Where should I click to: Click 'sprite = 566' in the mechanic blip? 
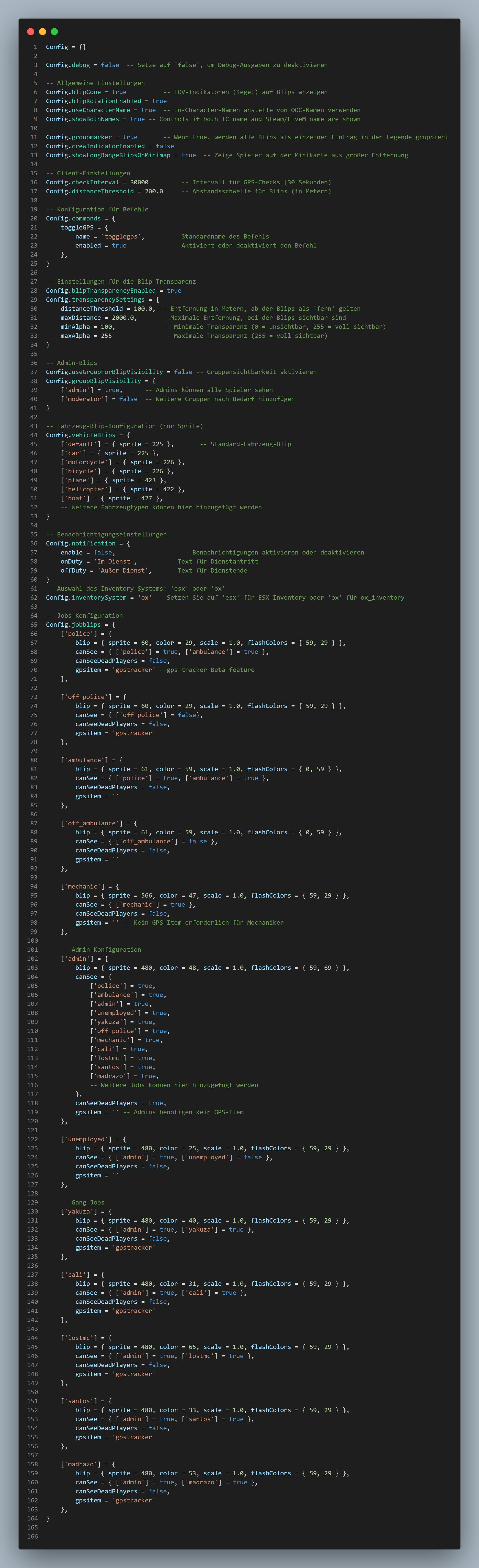pos(130,895)
